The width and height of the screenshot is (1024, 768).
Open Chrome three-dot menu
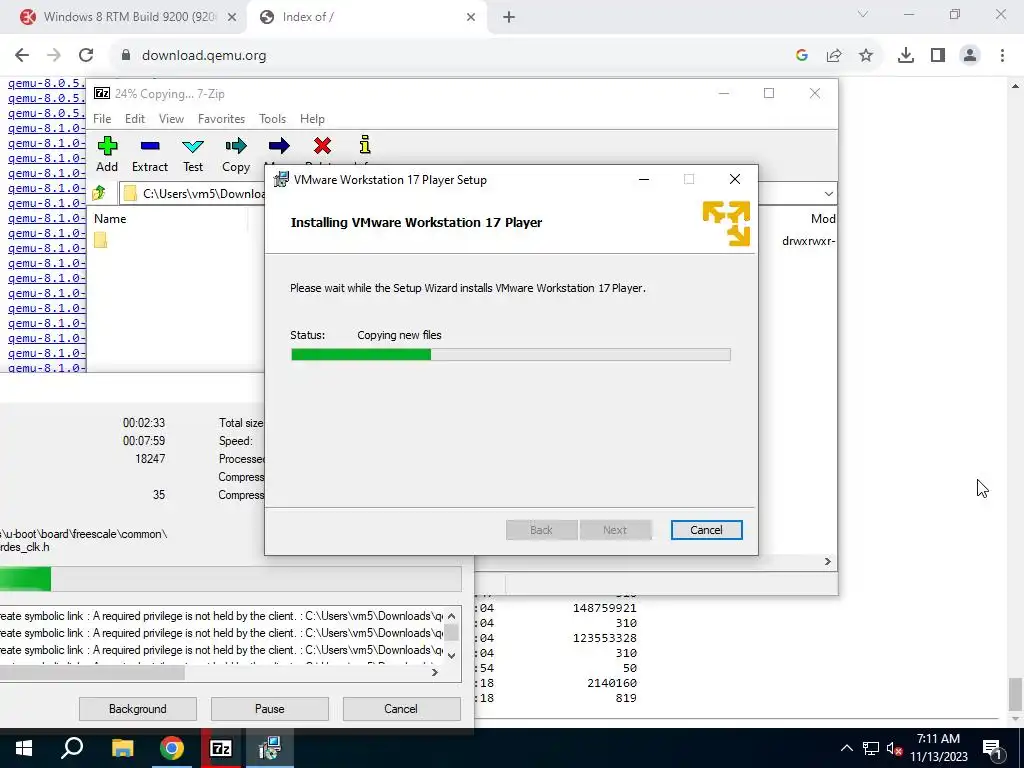click(x=1002, y=56)
